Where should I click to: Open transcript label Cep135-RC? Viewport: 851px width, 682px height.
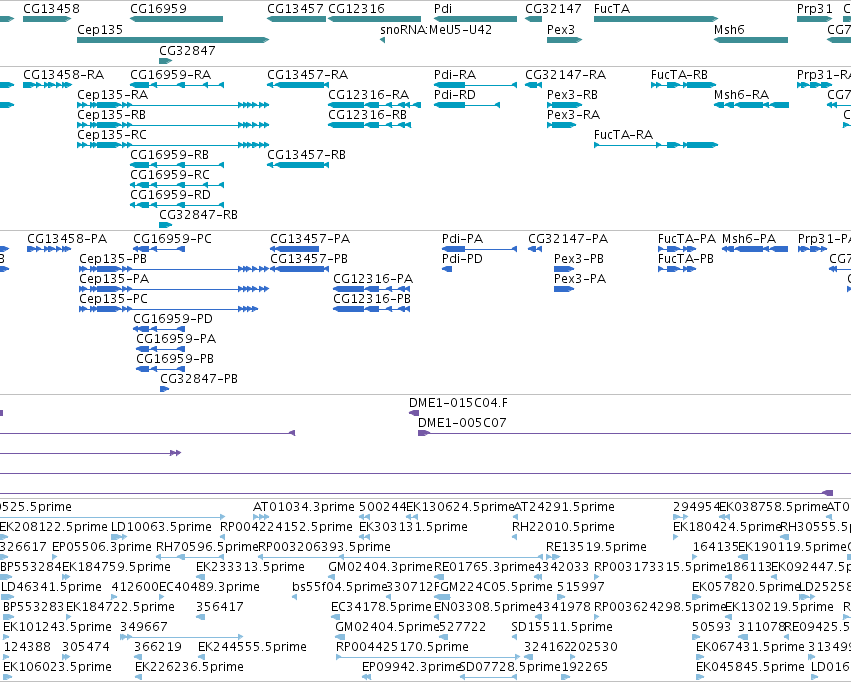tap(112, 135)
